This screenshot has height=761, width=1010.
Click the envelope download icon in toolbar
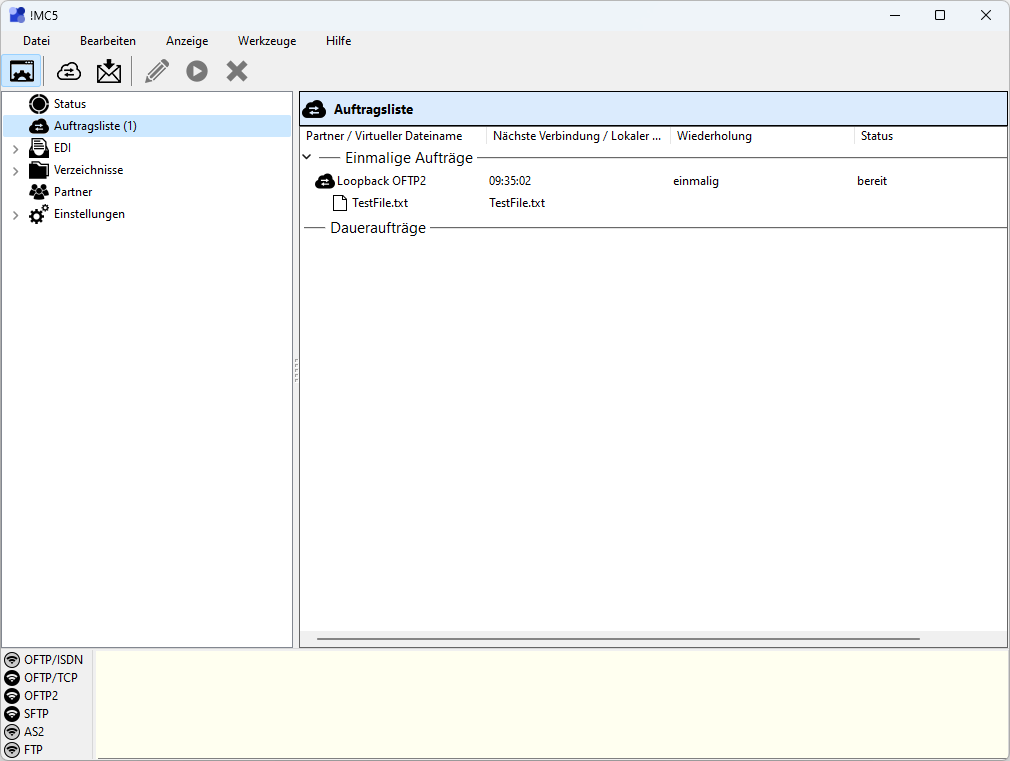[108, 71]
